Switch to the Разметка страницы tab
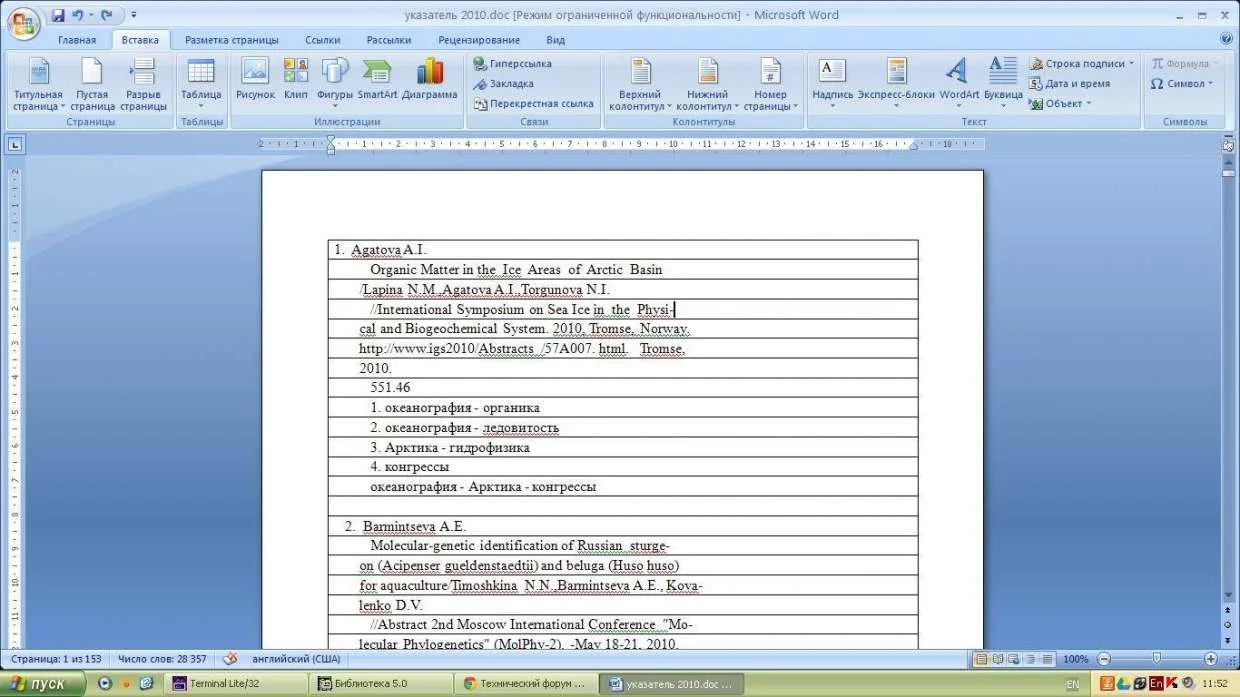The image size is (1240, 697). coord(232,40)
